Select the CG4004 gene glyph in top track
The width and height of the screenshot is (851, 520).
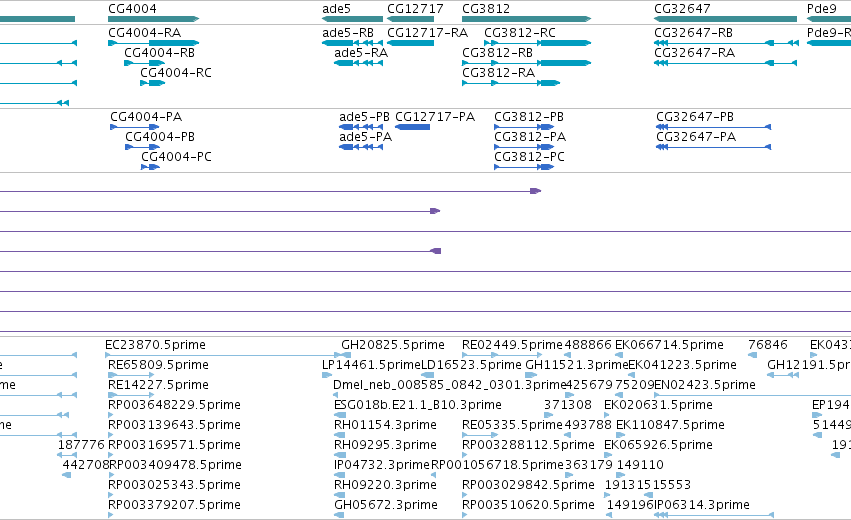154,19
